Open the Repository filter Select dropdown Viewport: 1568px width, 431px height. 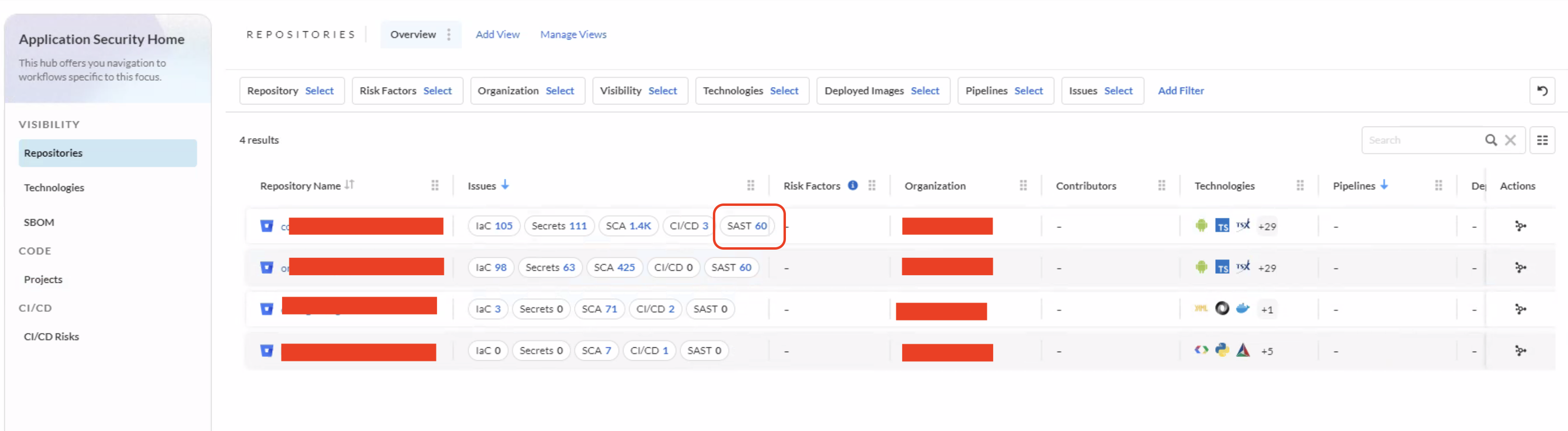tap(319, 91)
